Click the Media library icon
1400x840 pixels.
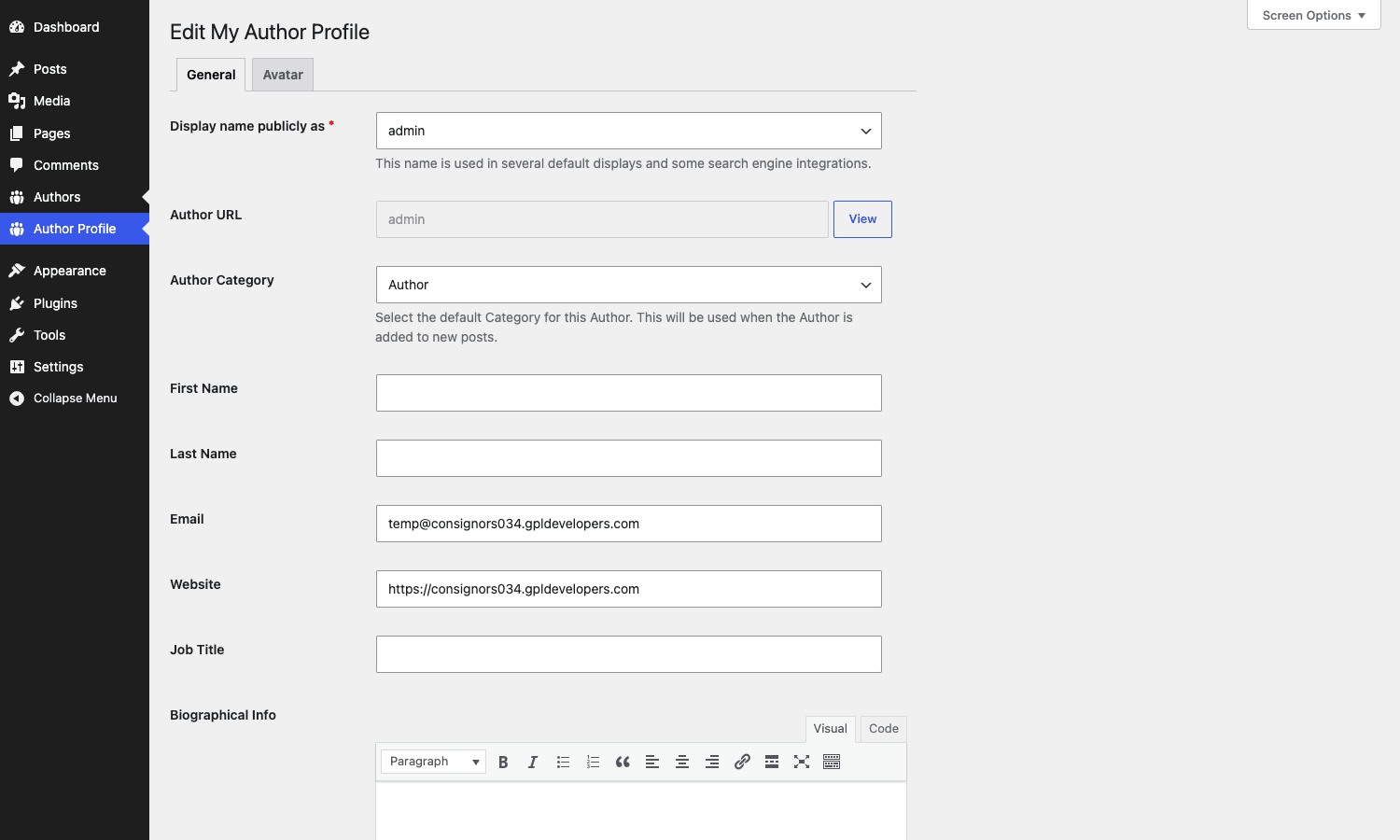pos(17,101)
